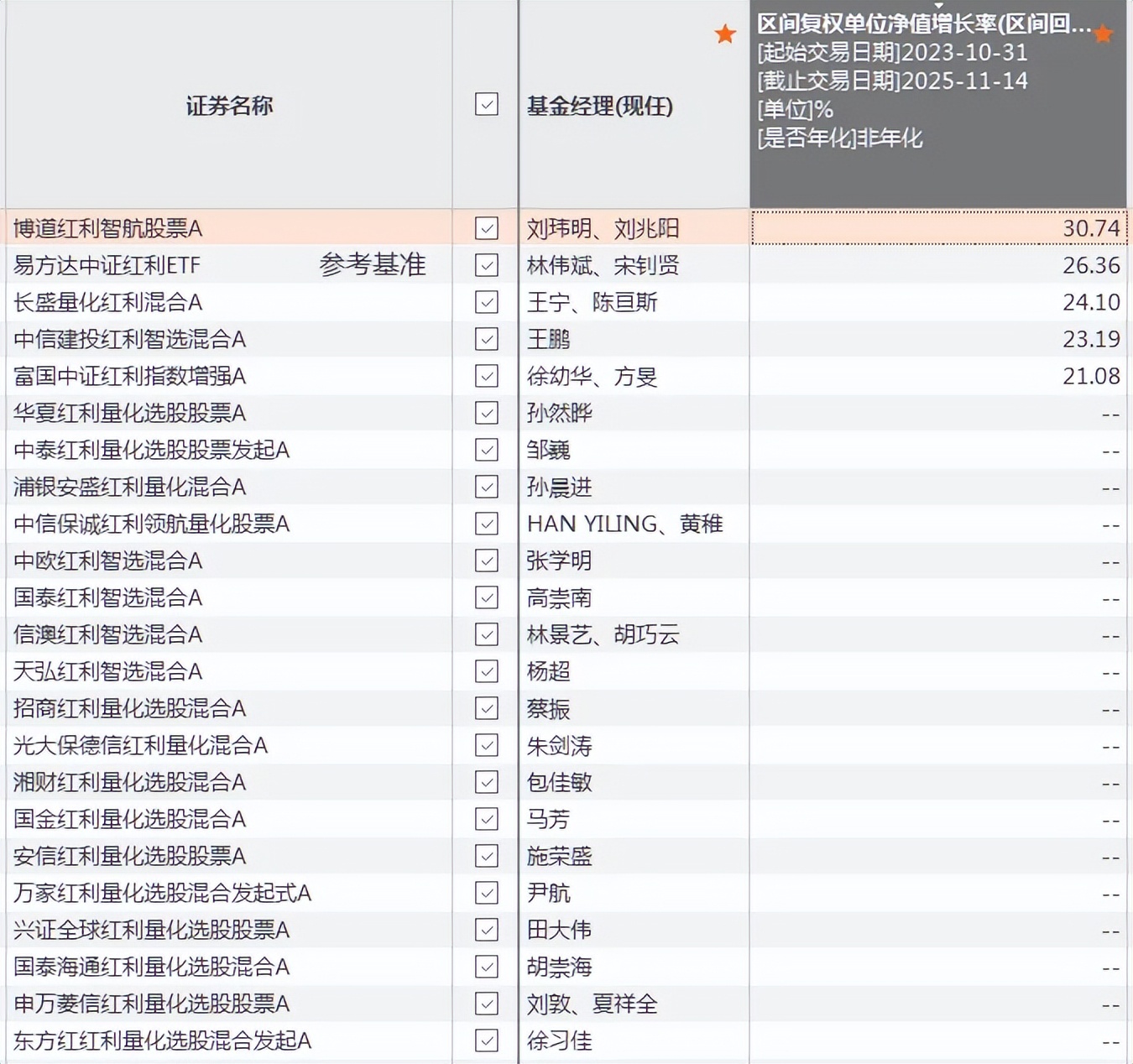The width and height of the screenshot is (1133, 1064).
Task: Select the 国泰红利智选混合A fund name
Action: 108,597
